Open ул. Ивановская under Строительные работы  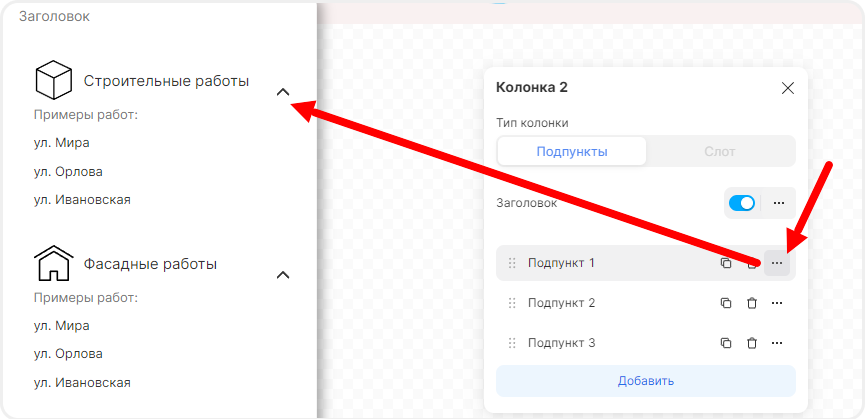tap(82, 200)
